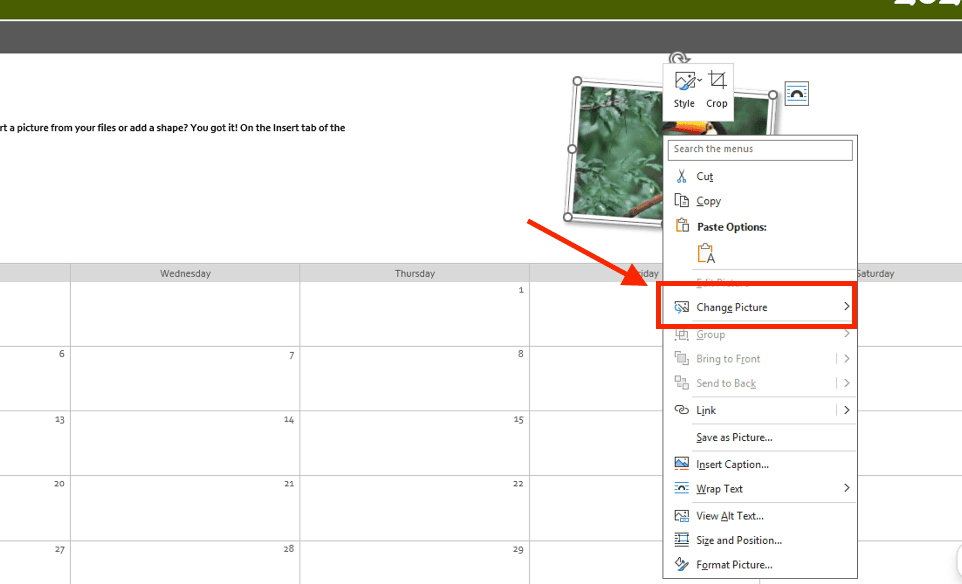This screenshot has height=584, width=962.
Task: Click the Format Picture paint icon
Action: pyautogui.click(x=682, y=564)
